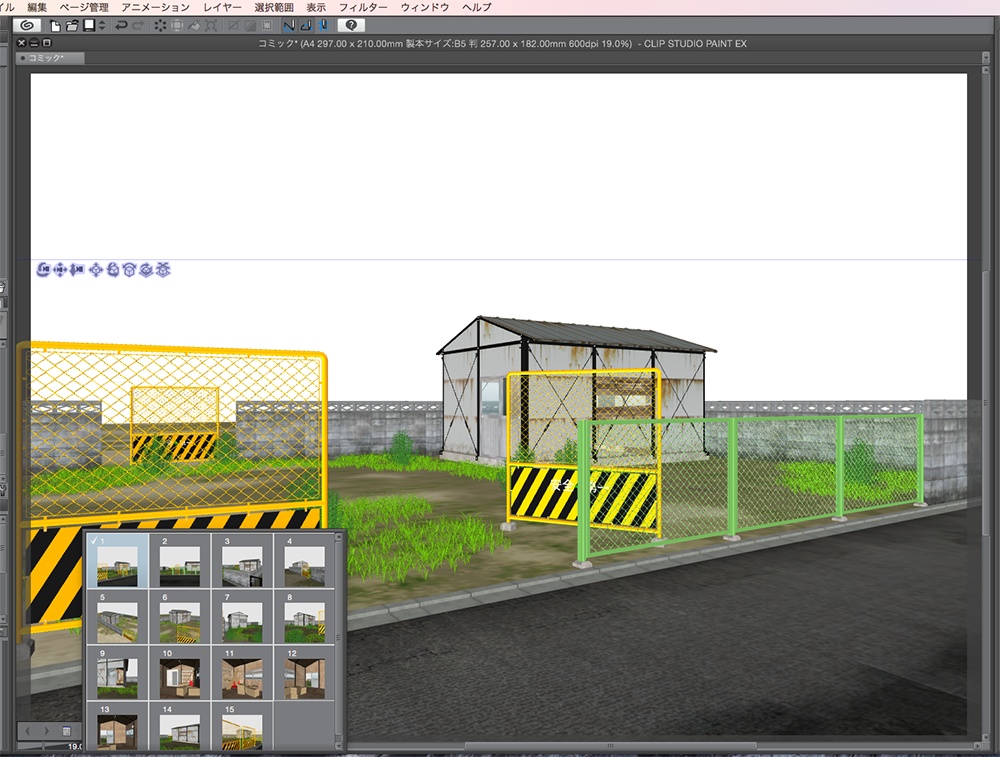This screenshot has width=1000, height=757.
Task: Choose camera angle preset 7
Action: coord(242,617)
